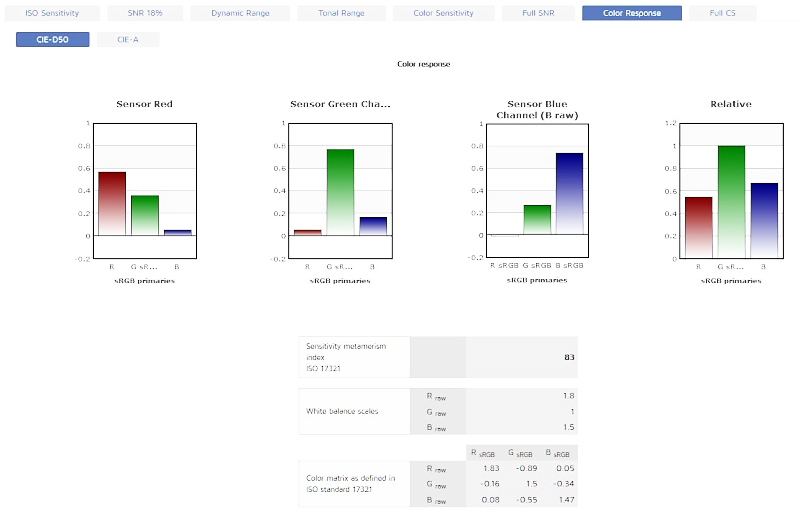
Task: Go to the Color Sensitivity tab
Action: (x=443, y=13)
